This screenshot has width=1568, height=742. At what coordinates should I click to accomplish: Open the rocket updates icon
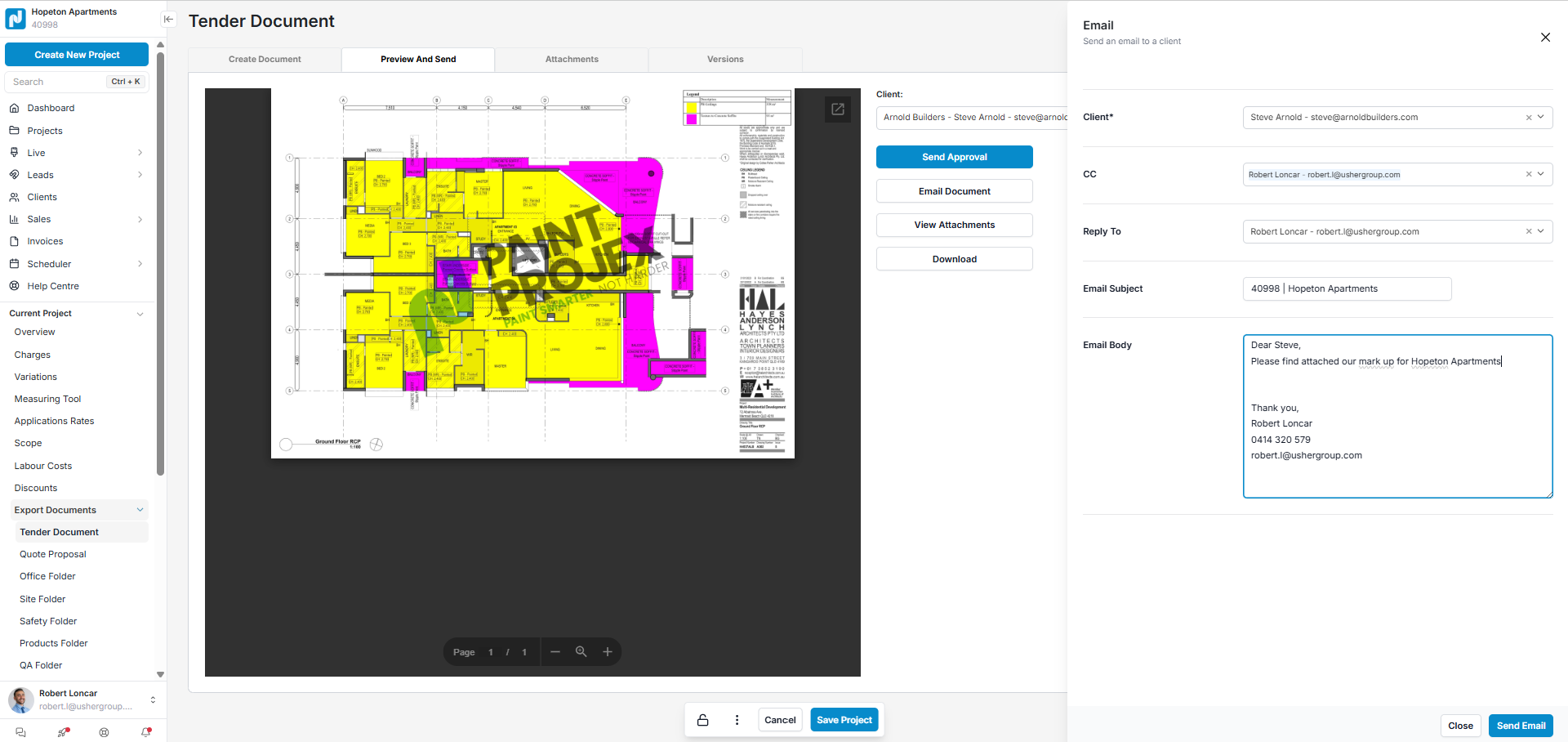tap(63, 732)
